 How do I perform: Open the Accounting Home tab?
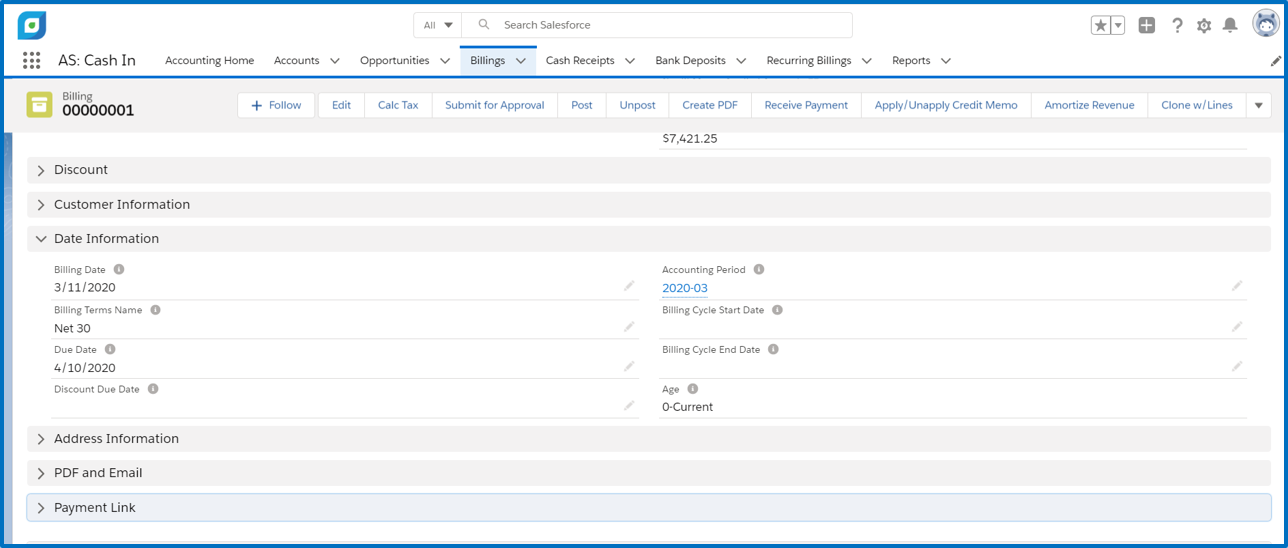[209, 61]
